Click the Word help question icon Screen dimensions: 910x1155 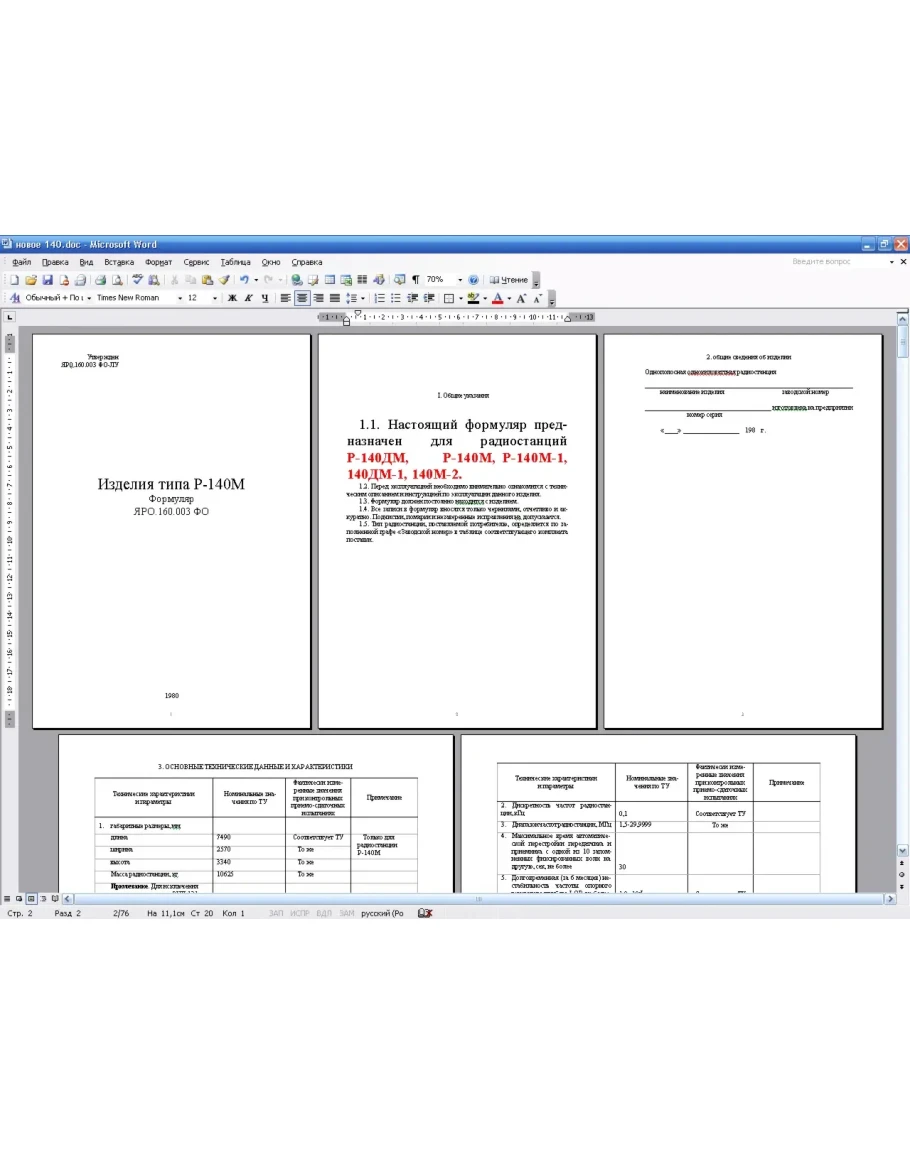pos(474,280)
